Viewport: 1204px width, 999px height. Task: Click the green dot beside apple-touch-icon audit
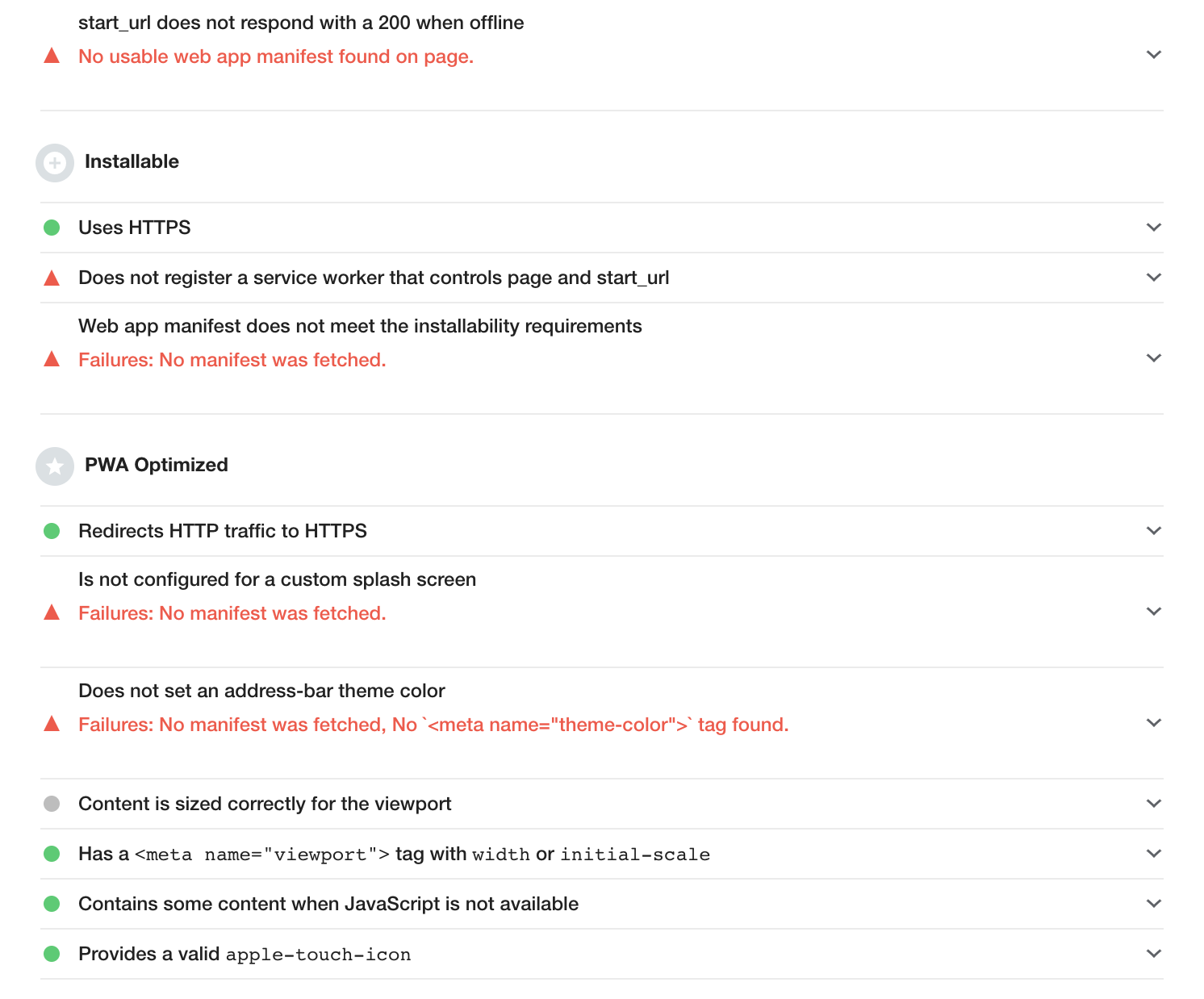click(52, 954)
